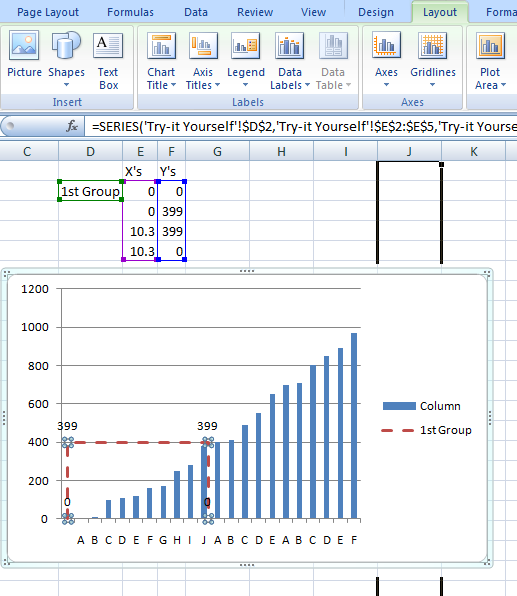This screenshot has height=596, width=517.
Task: Click the Legend icon
Action: click(245, 46)
